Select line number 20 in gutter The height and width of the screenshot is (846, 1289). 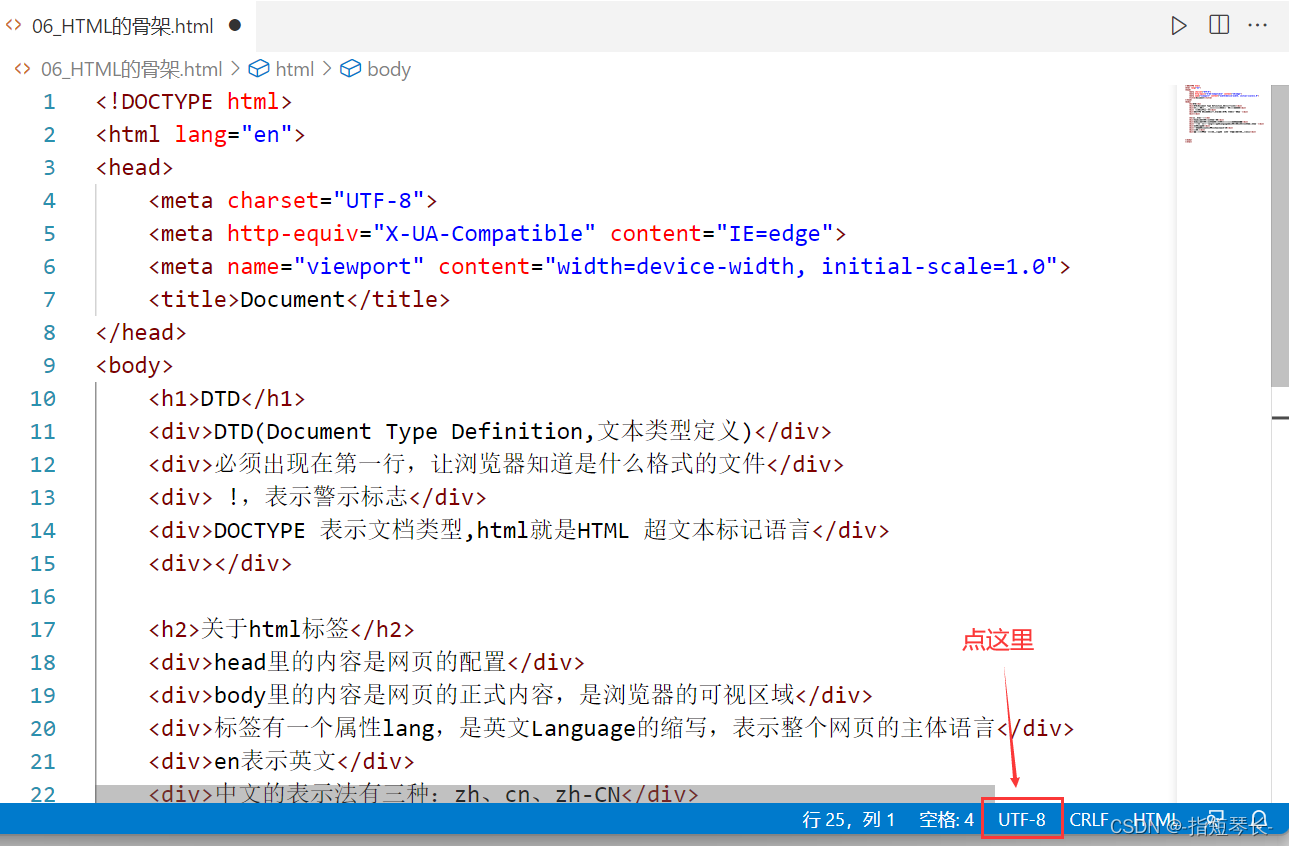(x=43, y=728)
